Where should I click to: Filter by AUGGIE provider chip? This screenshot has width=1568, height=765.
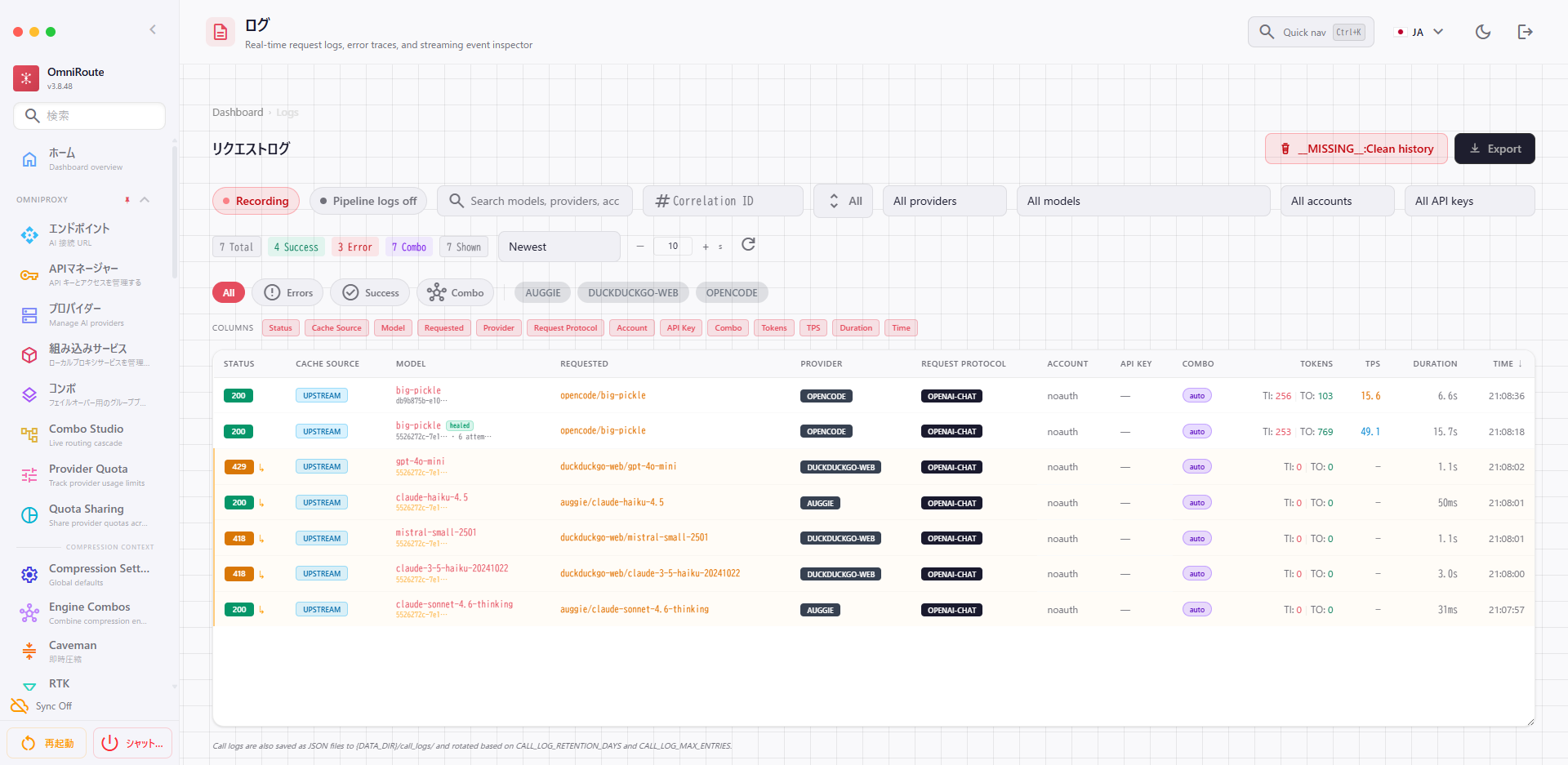point(543,292)
